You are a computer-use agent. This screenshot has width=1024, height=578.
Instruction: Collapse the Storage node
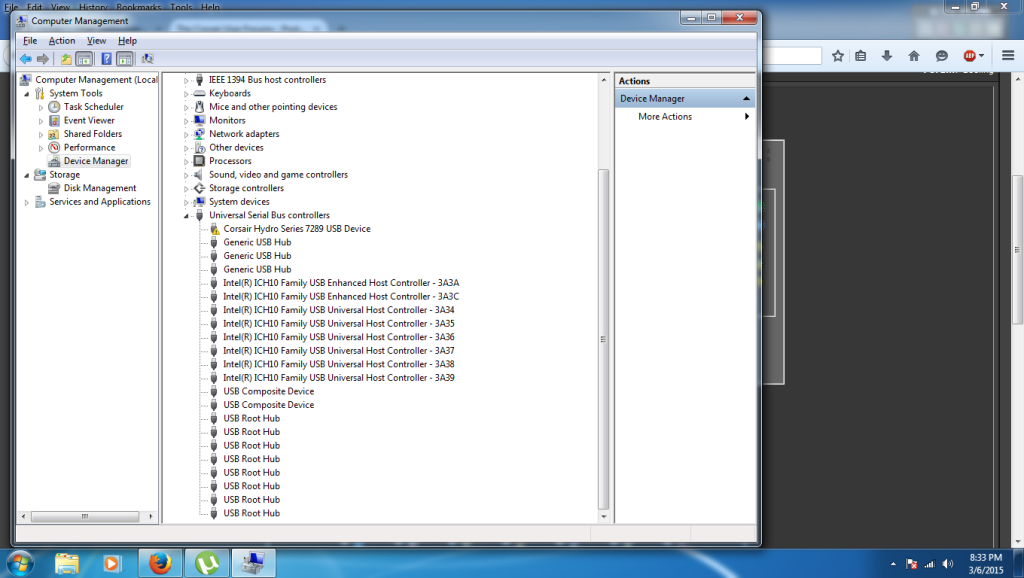27,176
